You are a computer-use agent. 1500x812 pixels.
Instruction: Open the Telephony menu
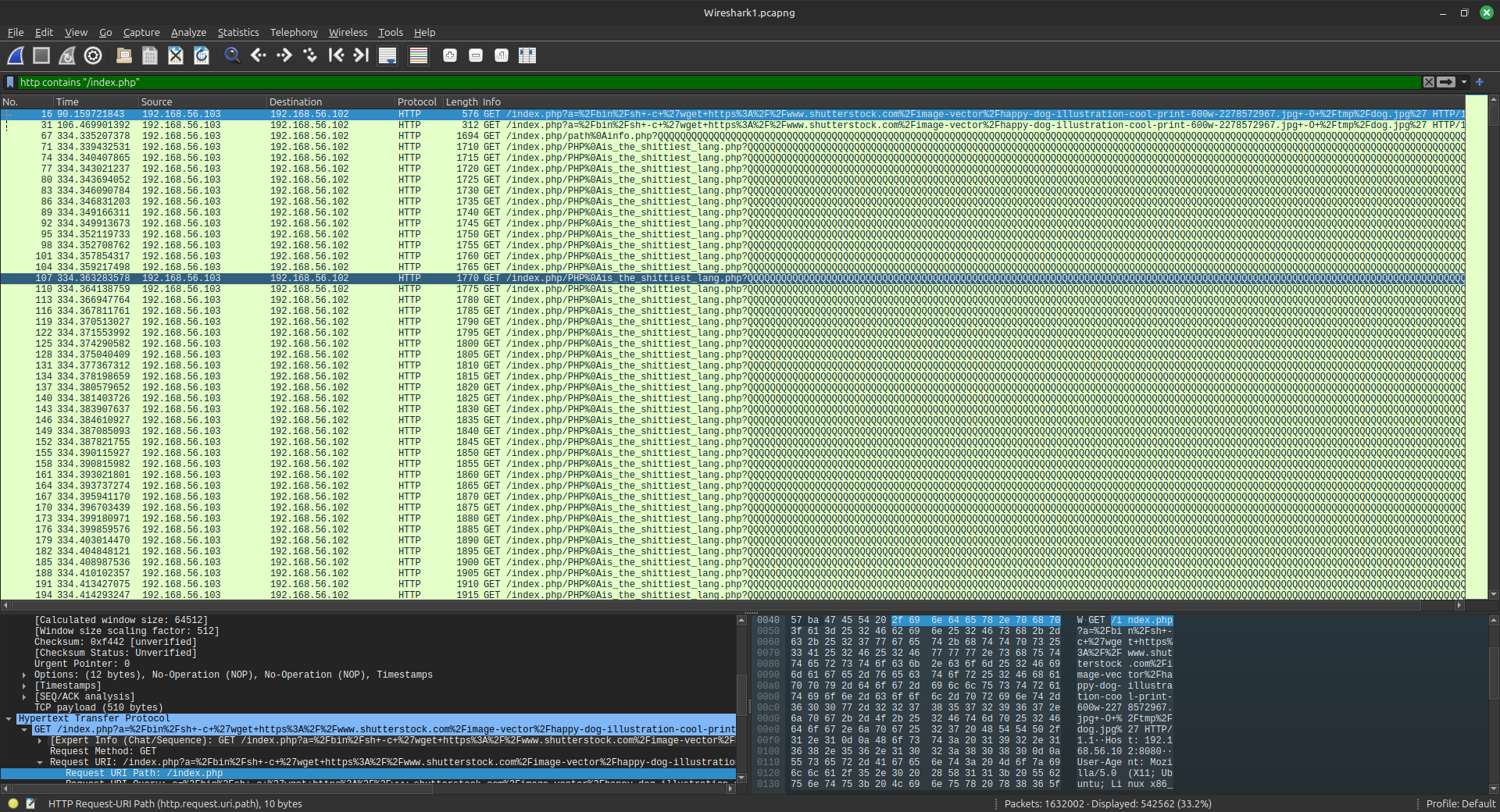tap(294, 32)
